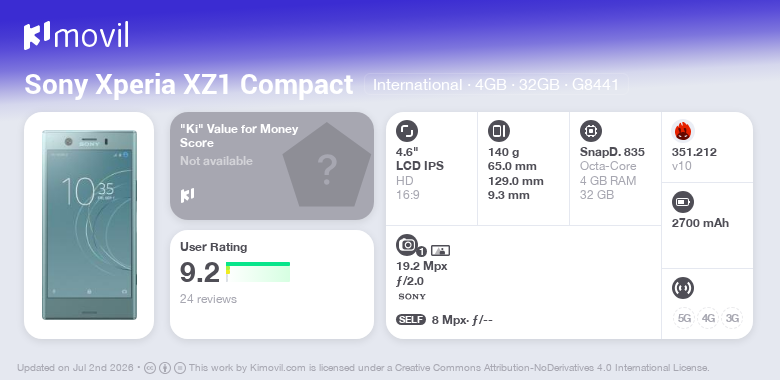
Task: Click the Sony Xperia phone image
Action: click(89, 225)
